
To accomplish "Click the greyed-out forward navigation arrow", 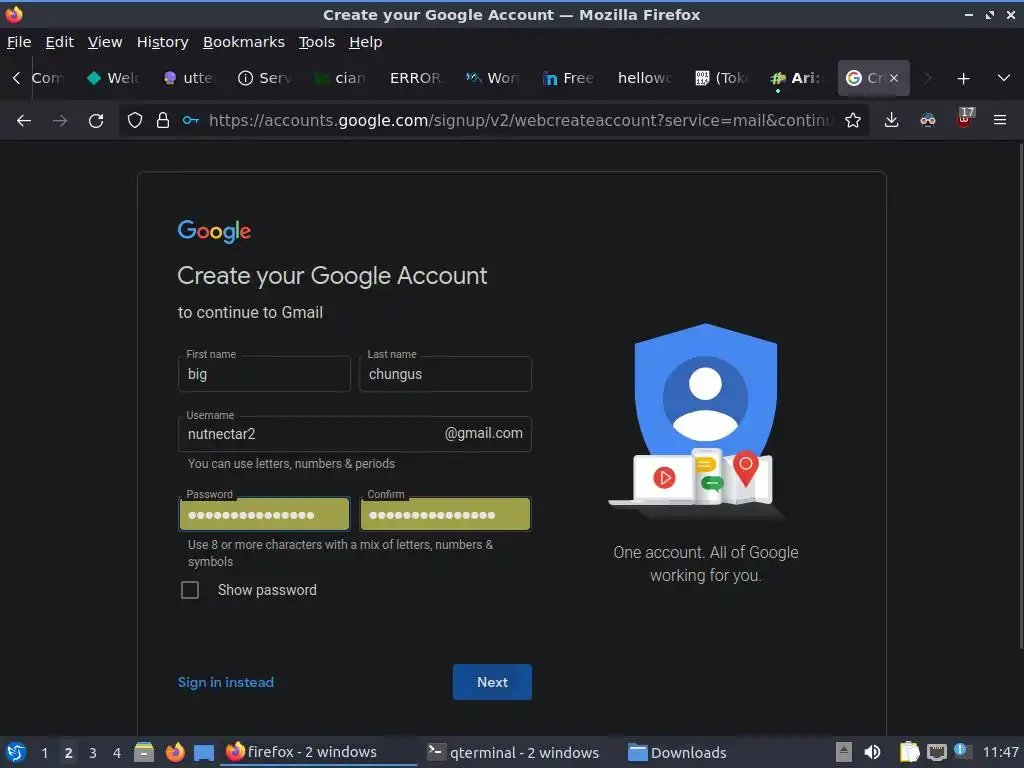I will coord(60,120).
